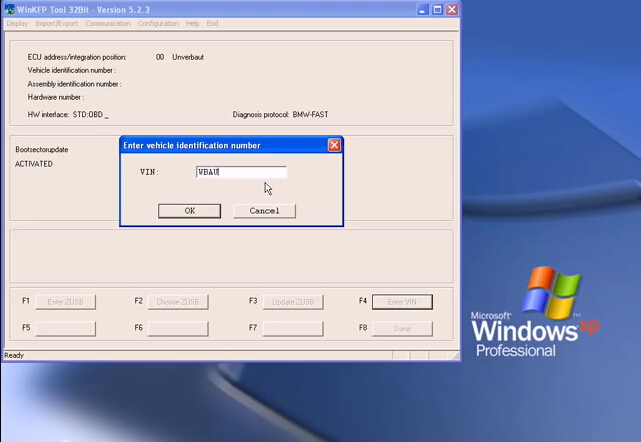The image size is (641, 442).
Task: Click the 'Bootsectorupdate' label
Action: [x=42, y=150]
